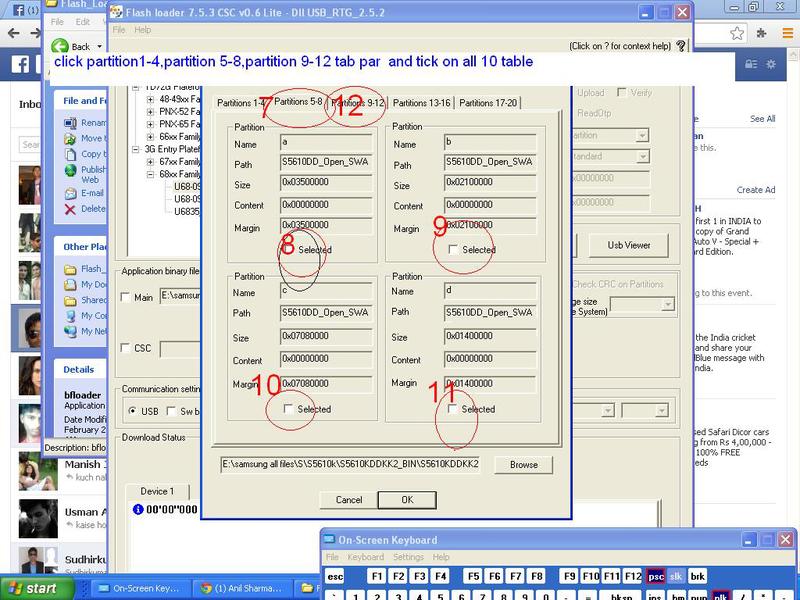
Task: Switch to the Partitions 9-12 tab
Action: (x=358, y=103)
